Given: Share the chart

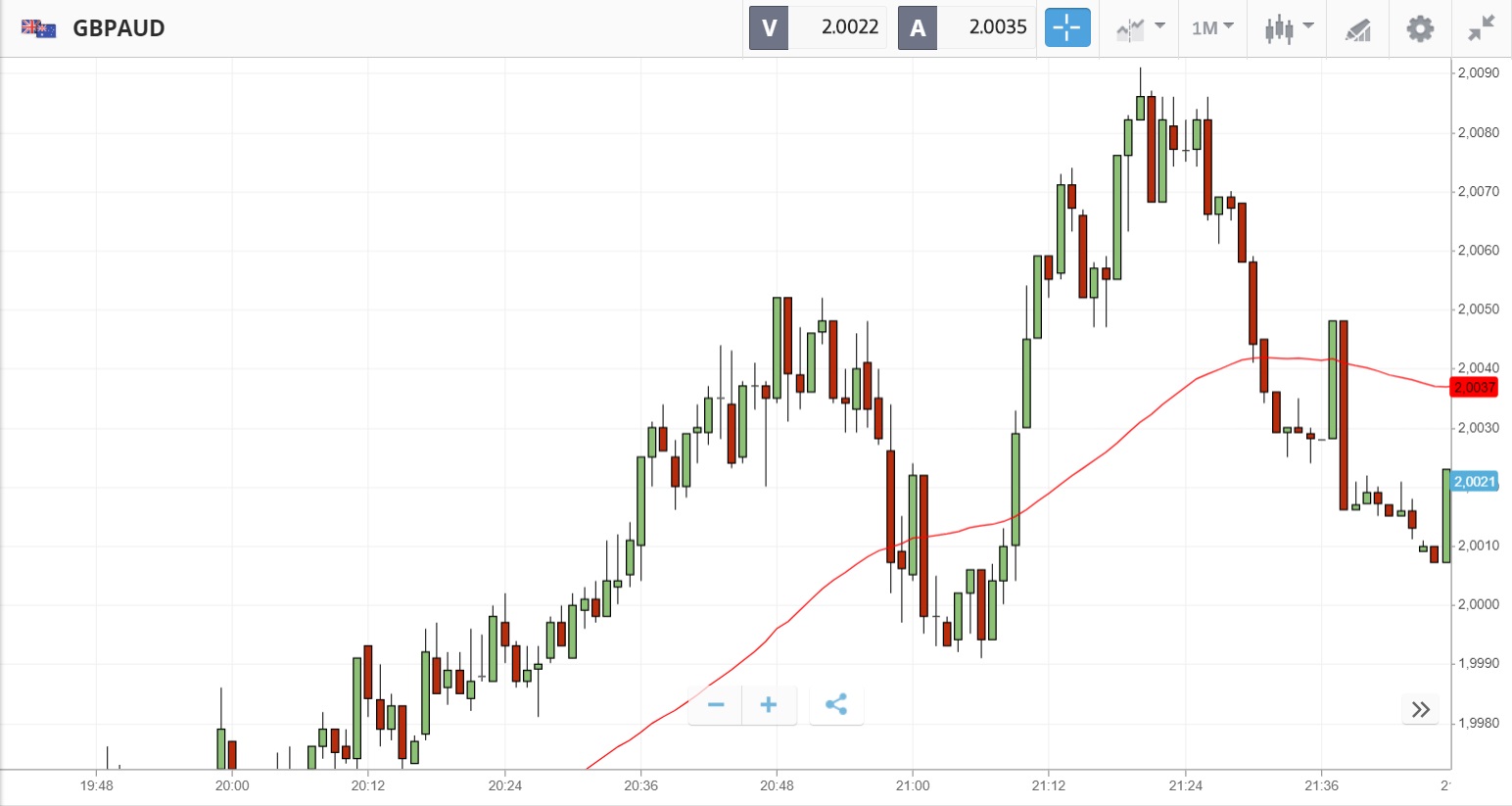Looking at the screenshot, I should tap(836, 705).
